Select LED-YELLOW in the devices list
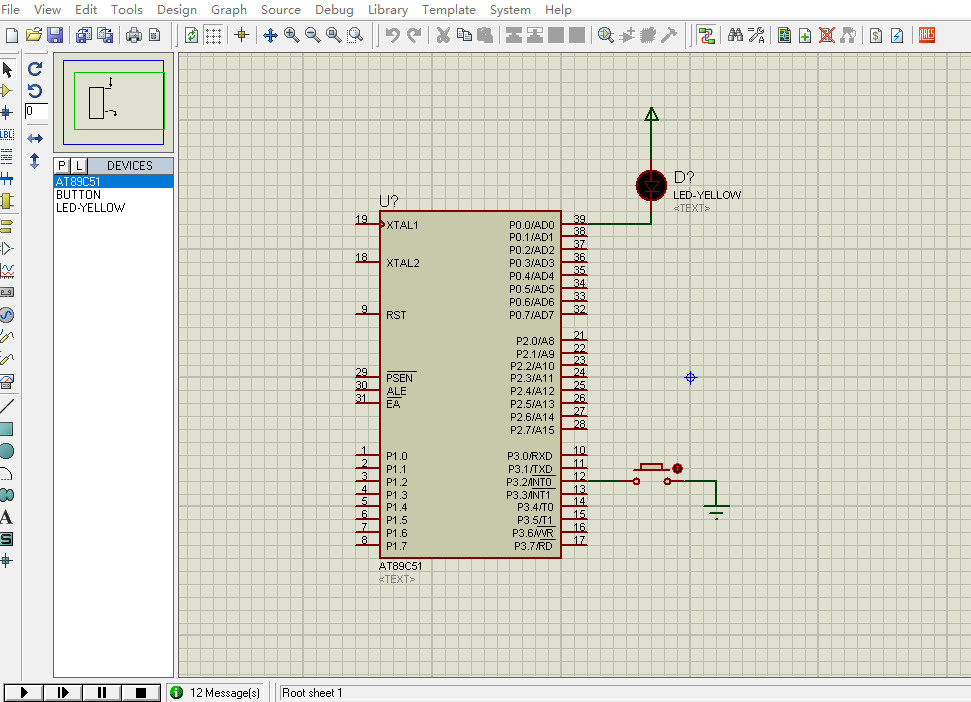 91,208
